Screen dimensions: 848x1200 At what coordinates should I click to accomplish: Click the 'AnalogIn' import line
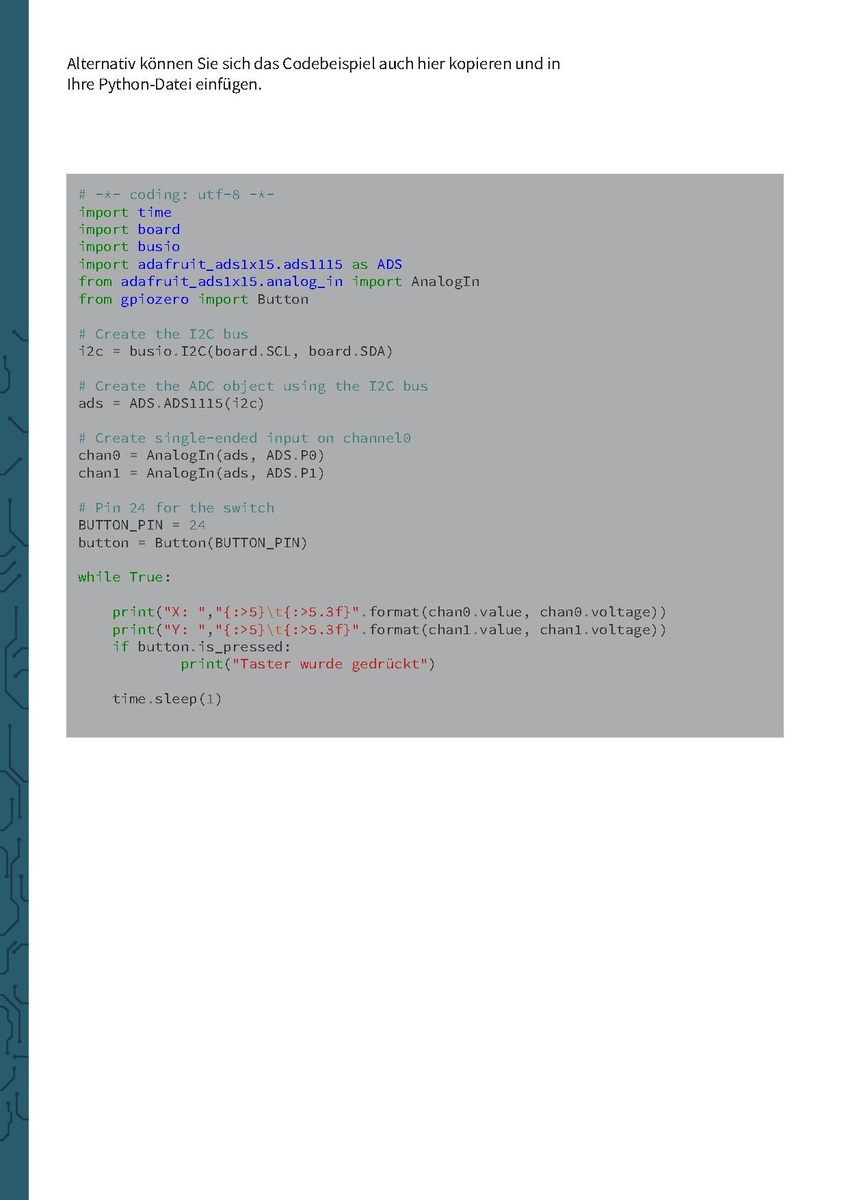(279, 281)
